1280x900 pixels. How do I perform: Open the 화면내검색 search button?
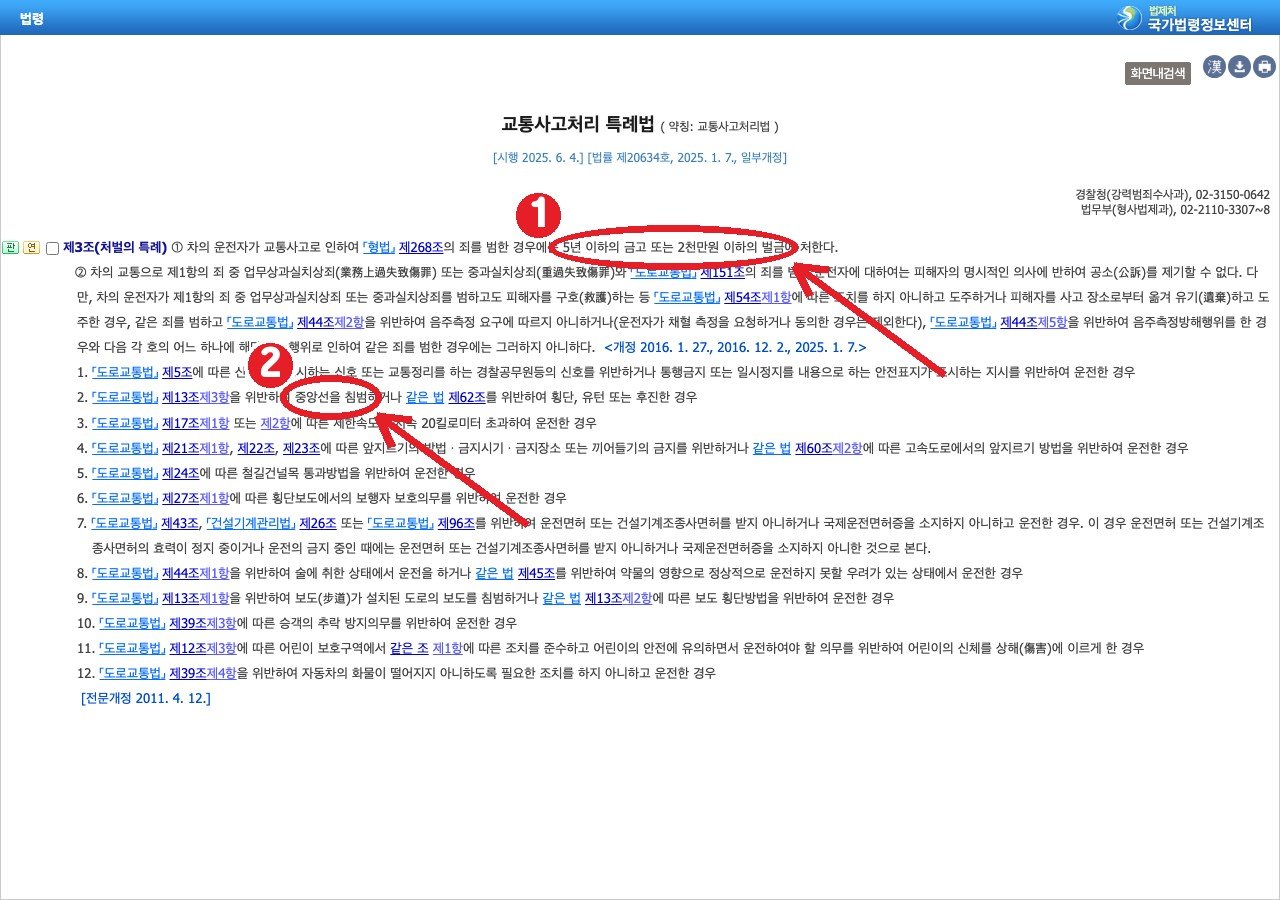[x=1157, y=73]
